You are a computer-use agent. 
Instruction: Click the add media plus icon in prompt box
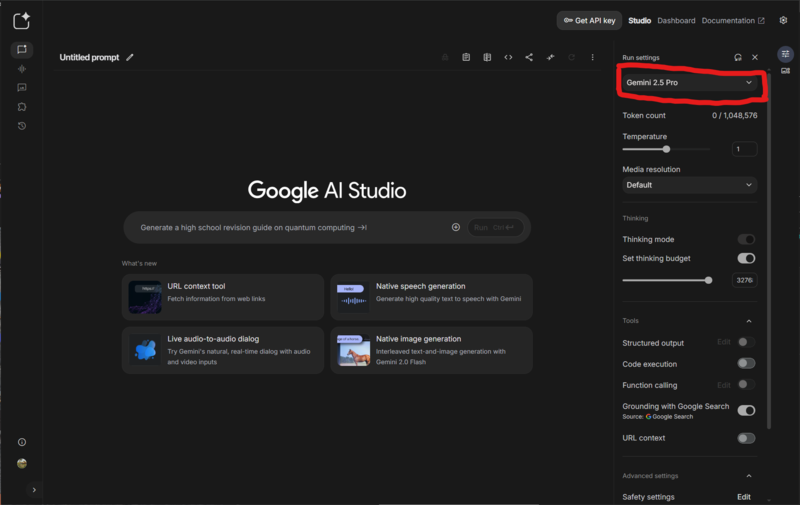(x=456, y=227)
